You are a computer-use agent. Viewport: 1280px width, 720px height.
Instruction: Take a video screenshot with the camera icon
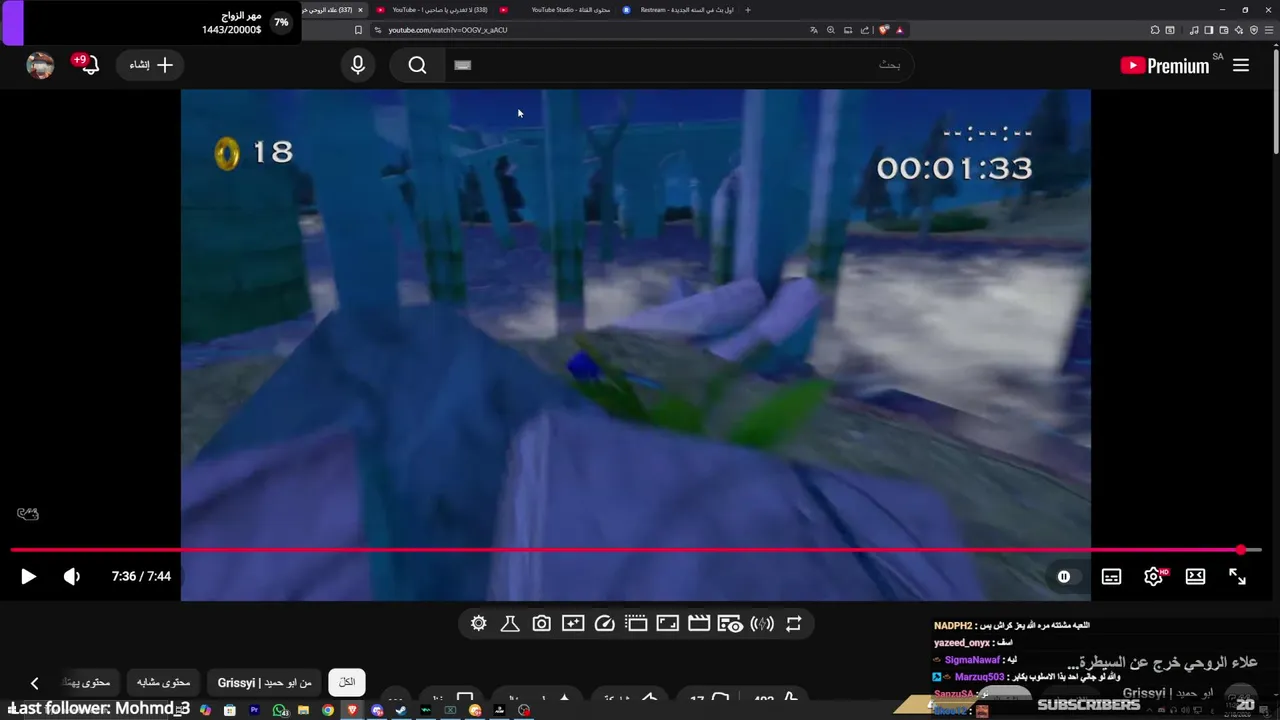tap(541, 623)
